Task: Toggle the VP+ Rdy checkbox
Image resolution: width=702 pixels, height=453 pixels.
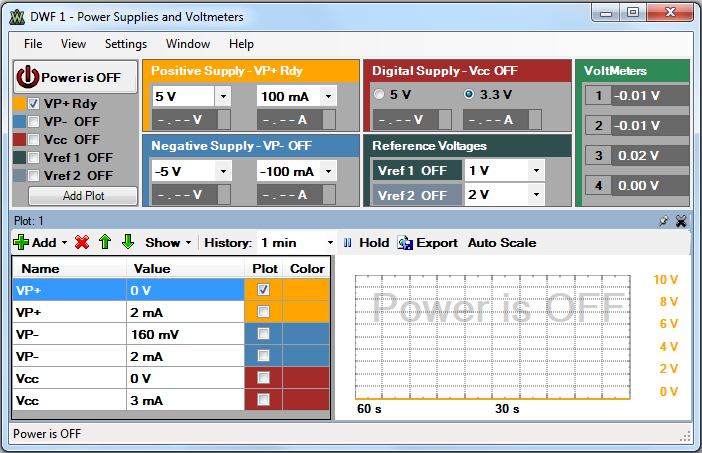Action: click(34, 104)
